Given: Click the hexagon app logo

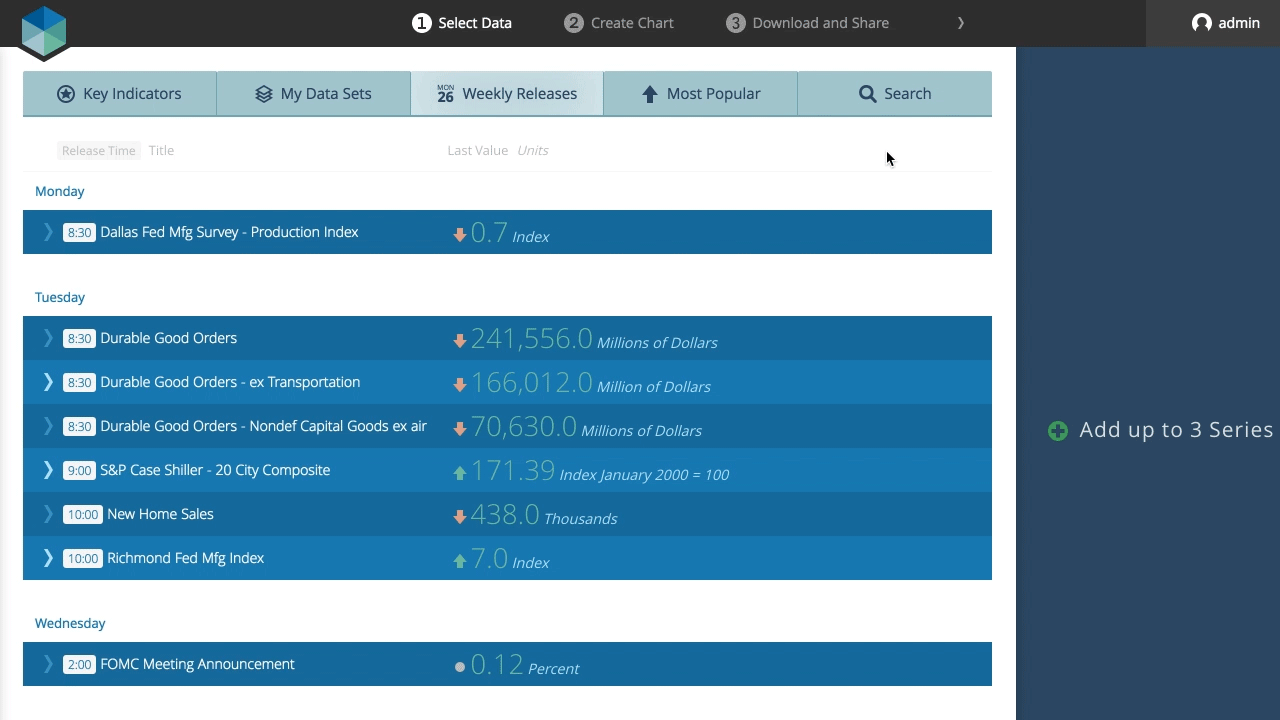Looking at the screenshot, I should 43,30.
